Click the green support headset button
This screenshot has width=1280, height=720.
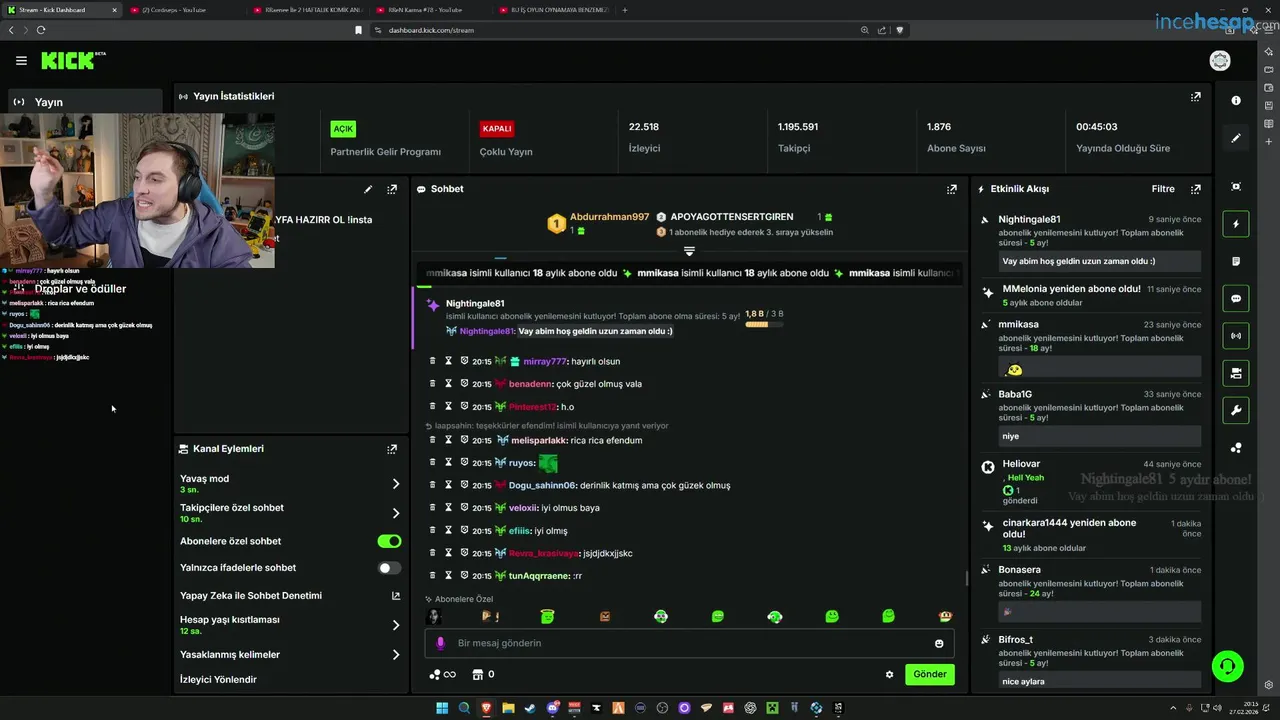pyautogui.click(x=1227, y=666)
